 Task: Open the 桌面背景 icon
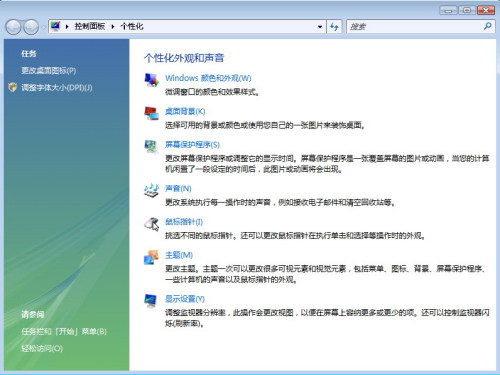(151, 113)
